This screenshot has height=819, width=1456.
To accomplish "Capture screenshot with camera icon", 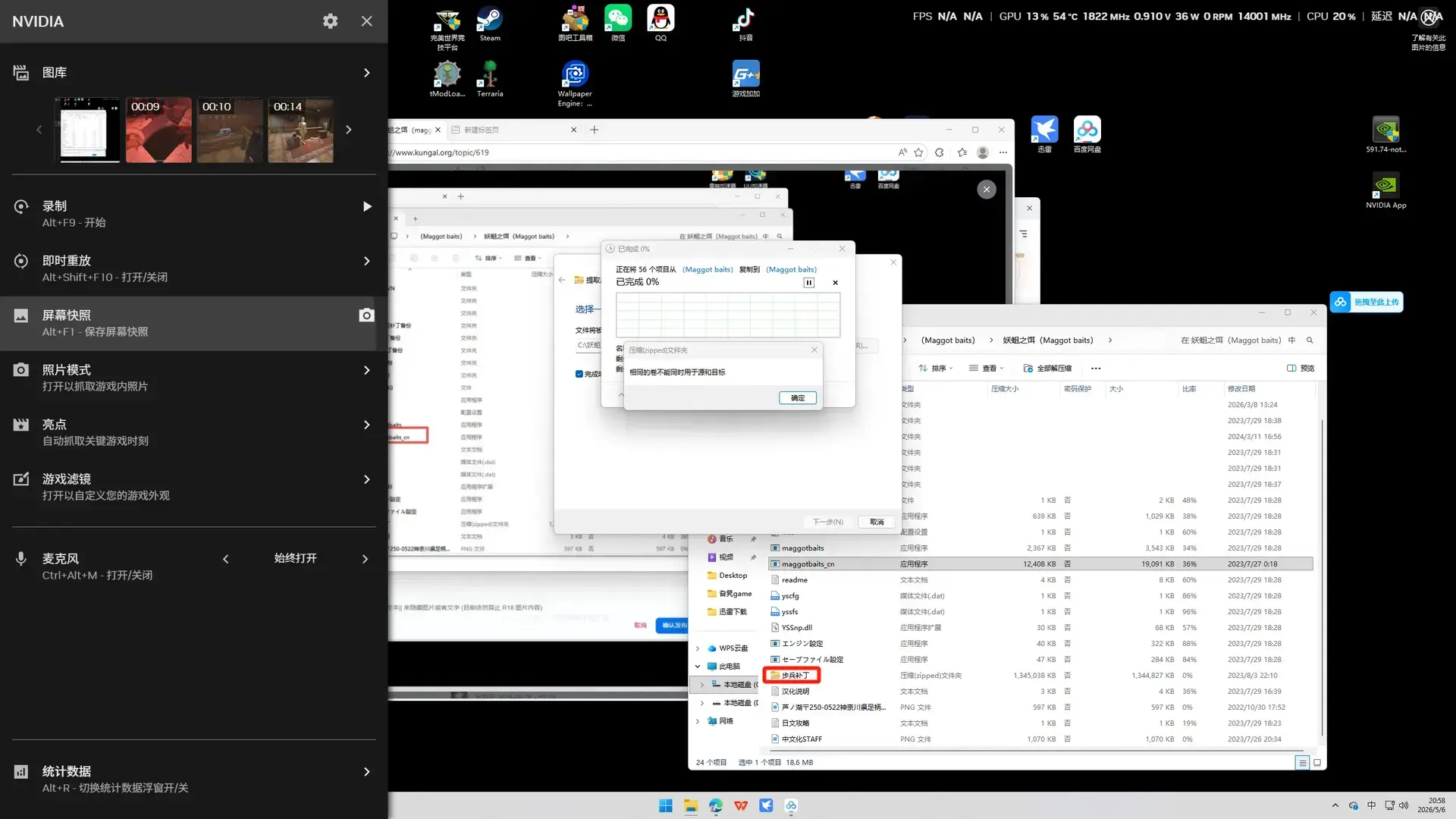I will coord(366,315).
